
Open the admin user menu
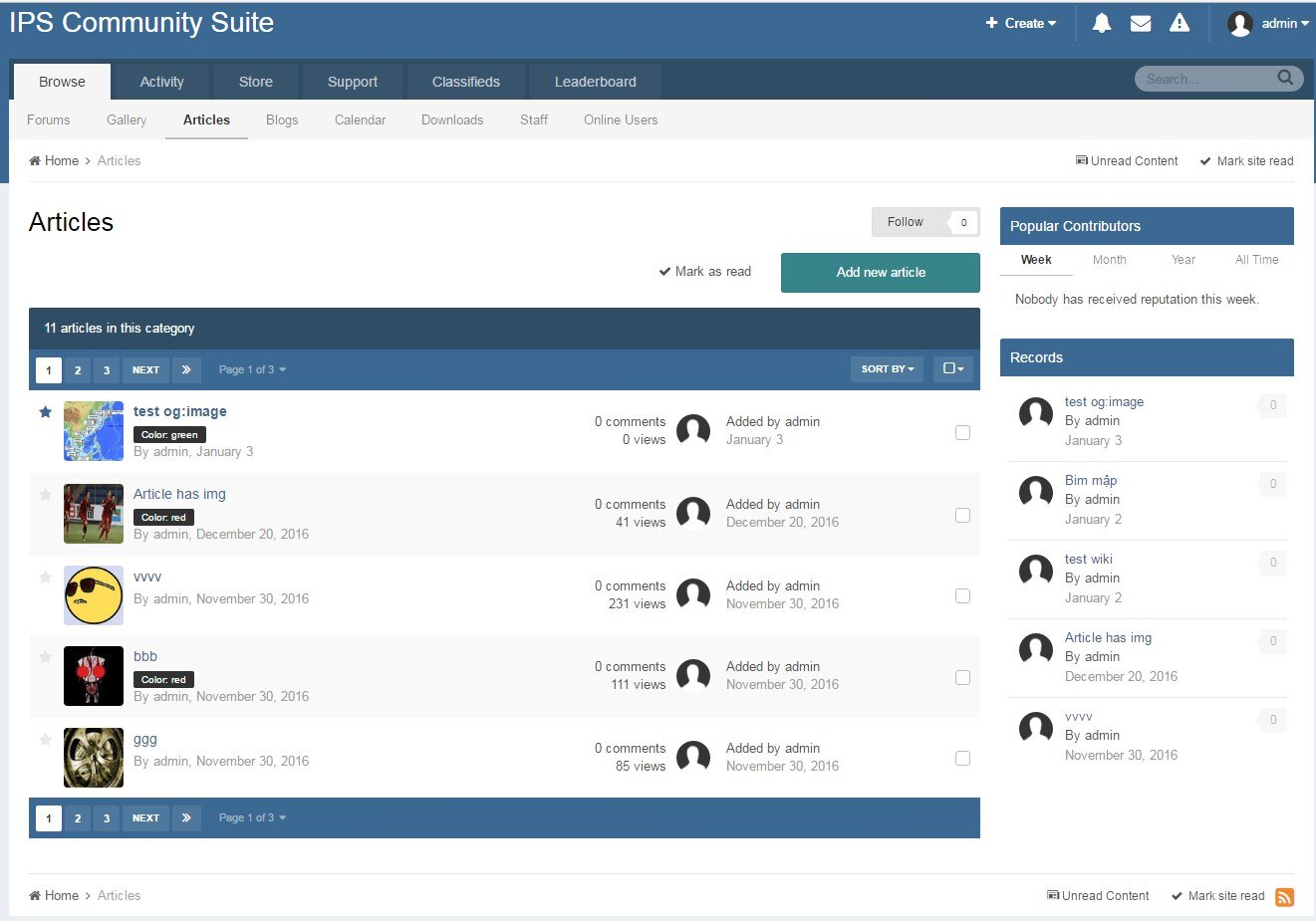1267,24
